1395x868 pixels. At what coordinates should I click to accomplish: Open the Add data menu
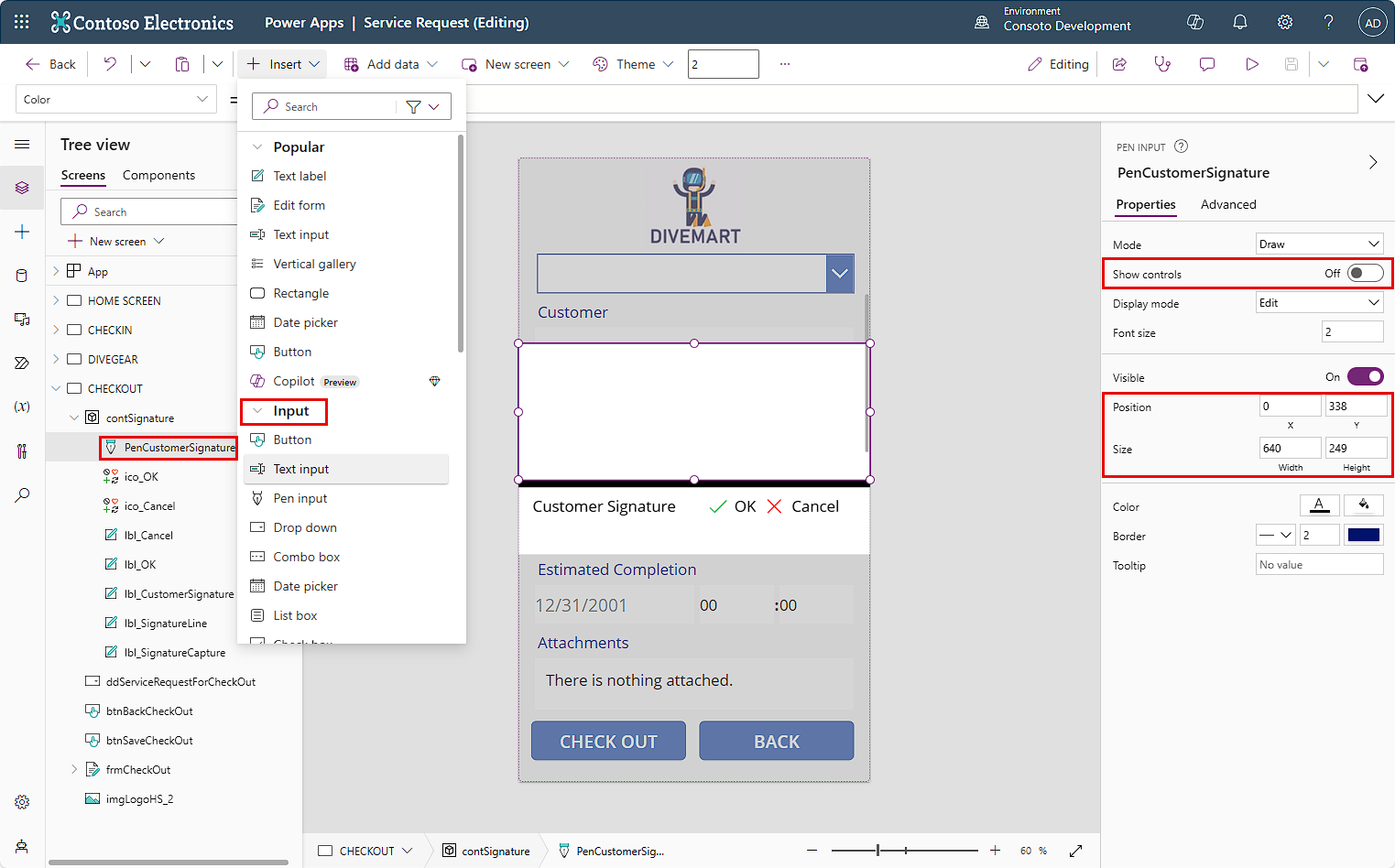point(391,64)
